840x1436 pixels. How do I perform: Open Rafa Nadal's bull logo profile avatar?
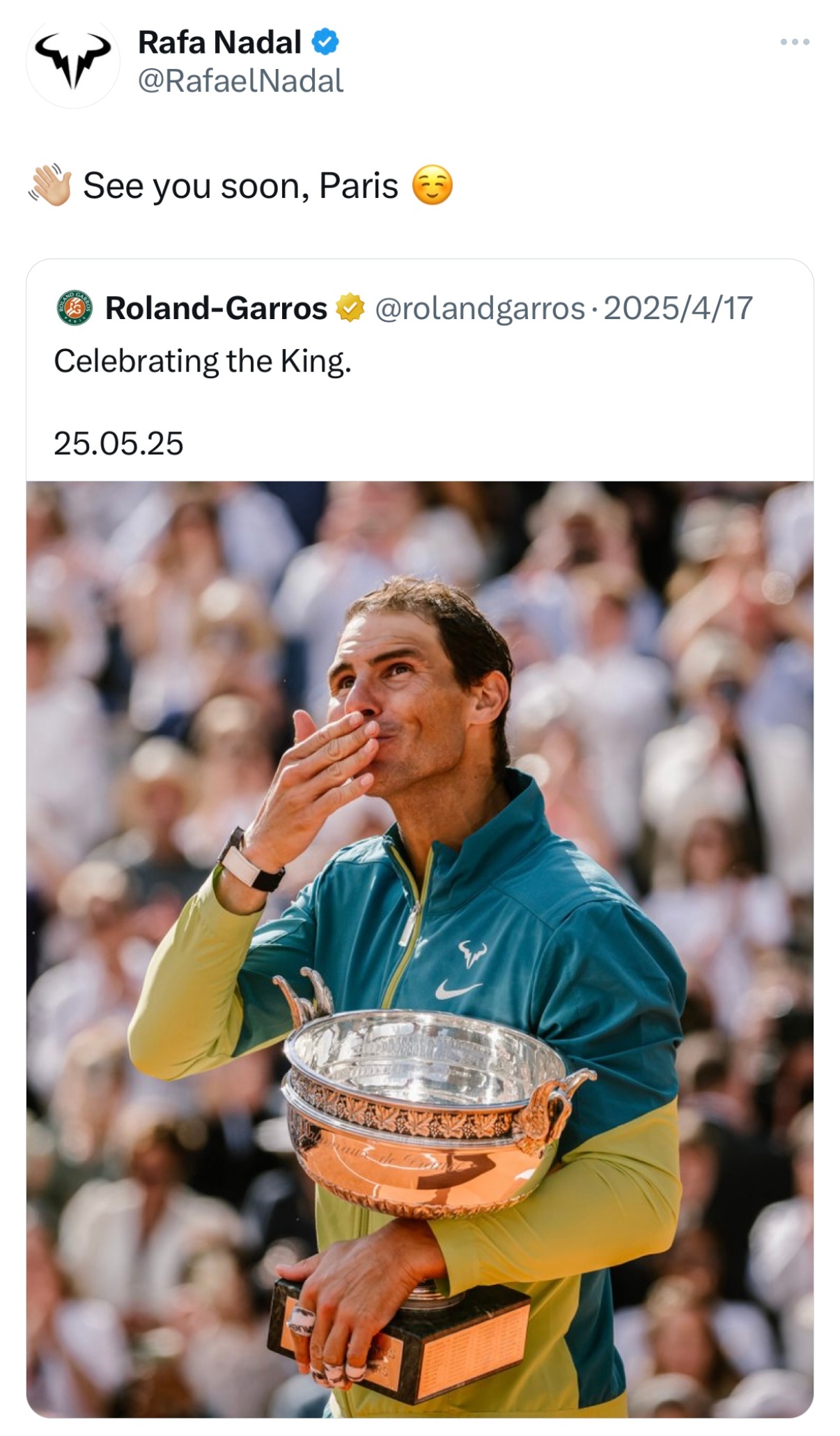[73, 61]
